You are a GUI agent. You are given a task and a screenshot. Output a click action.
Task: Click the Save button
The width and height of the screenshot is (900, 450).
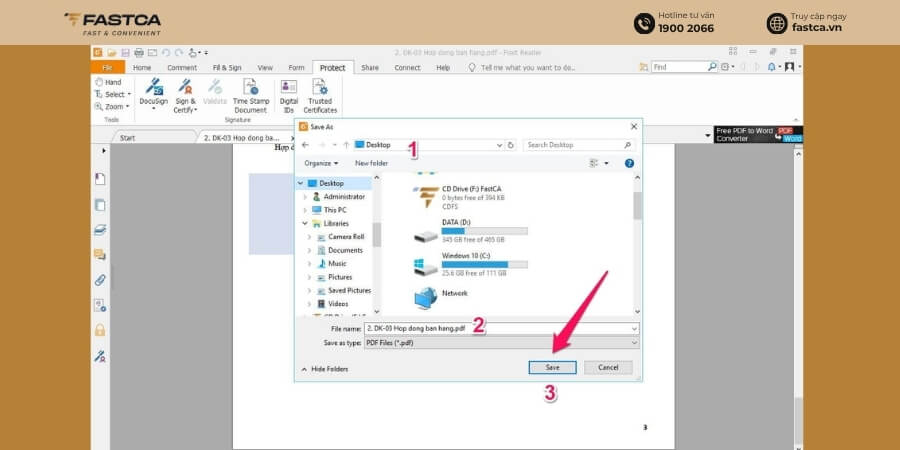pyautogui.click(x=552, y=367)
